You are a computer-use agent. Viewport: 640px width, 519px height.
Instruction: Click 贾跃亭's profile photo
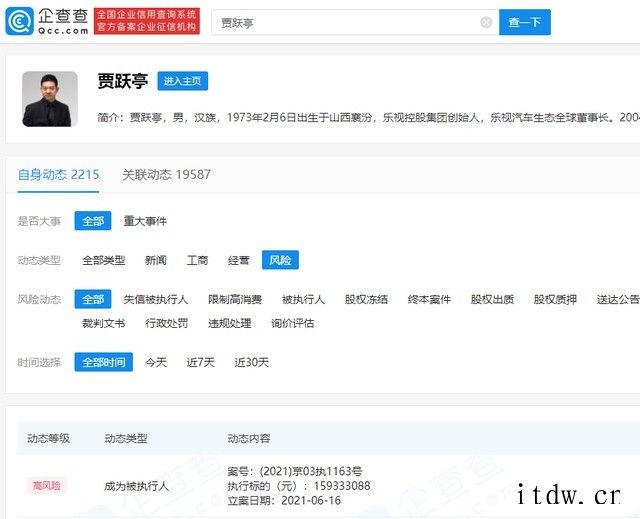point(50,99)
